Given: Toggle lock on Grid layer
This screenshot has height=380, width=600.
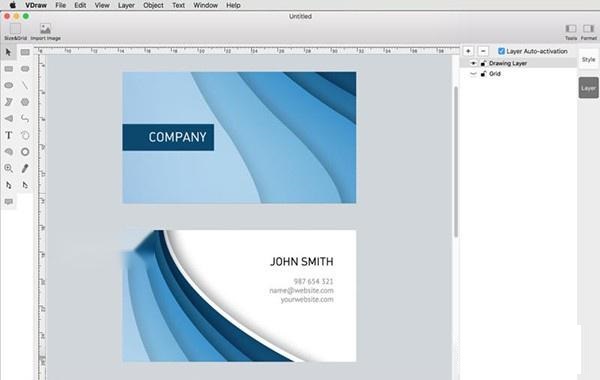Looking at the screenshot, I should [x=483, y=73].
